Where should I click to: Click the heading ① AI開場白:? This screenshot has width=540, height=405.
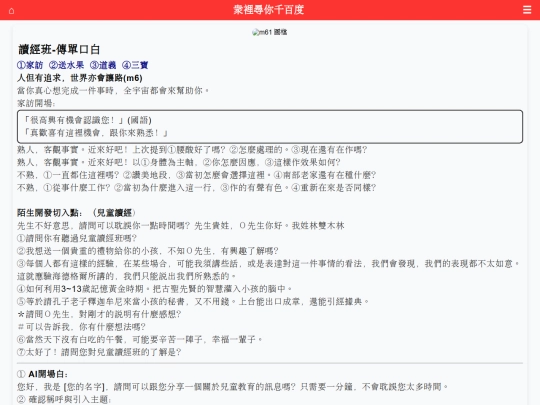coord(42,374)
